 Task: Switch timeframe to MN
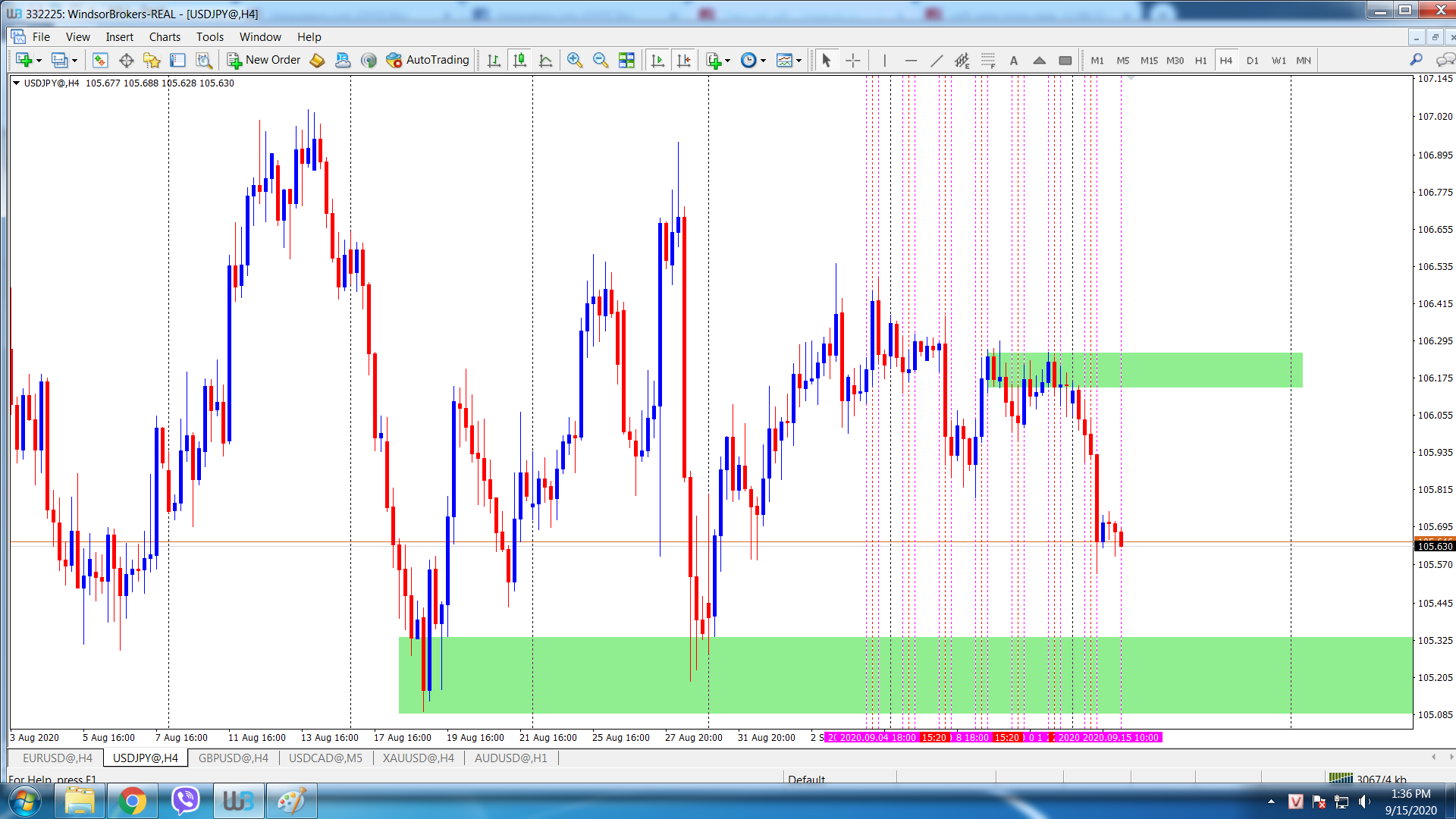pos(1304,61)
